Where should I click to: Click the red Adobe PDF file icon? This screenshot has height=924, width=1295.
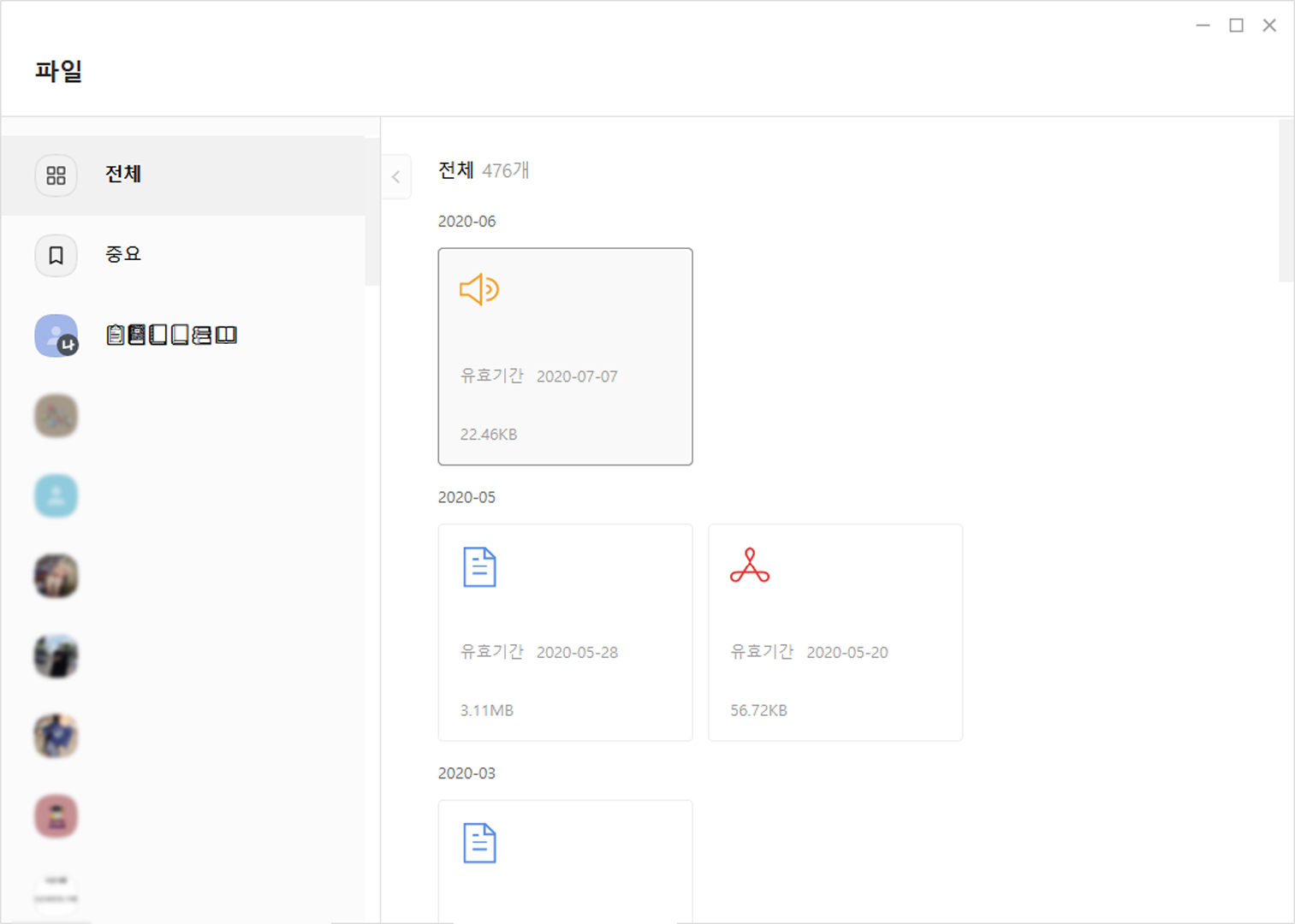pyautogui.click(x=750, y=566)
